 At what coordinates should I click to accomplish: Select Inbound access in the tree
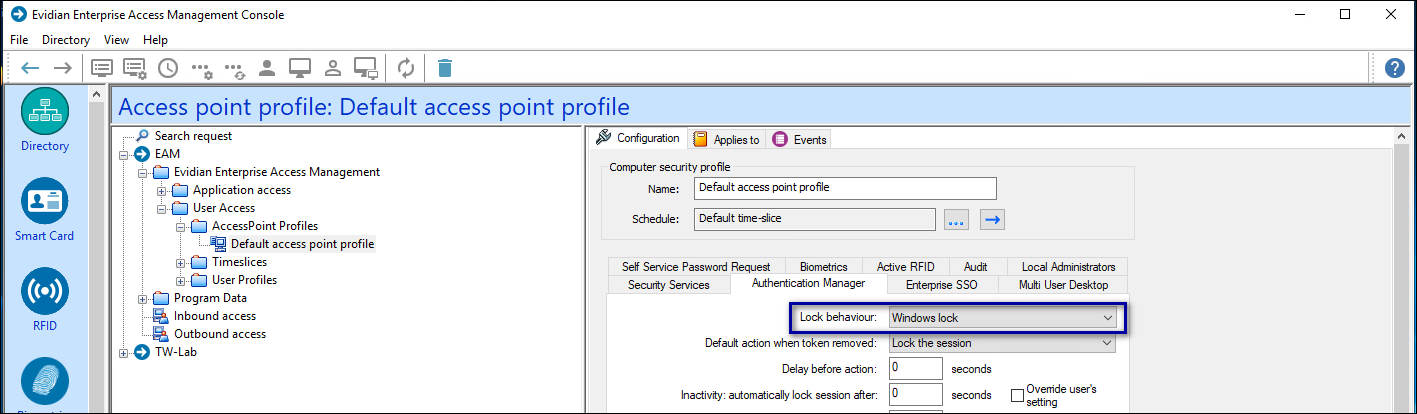(x=214, y=316)
